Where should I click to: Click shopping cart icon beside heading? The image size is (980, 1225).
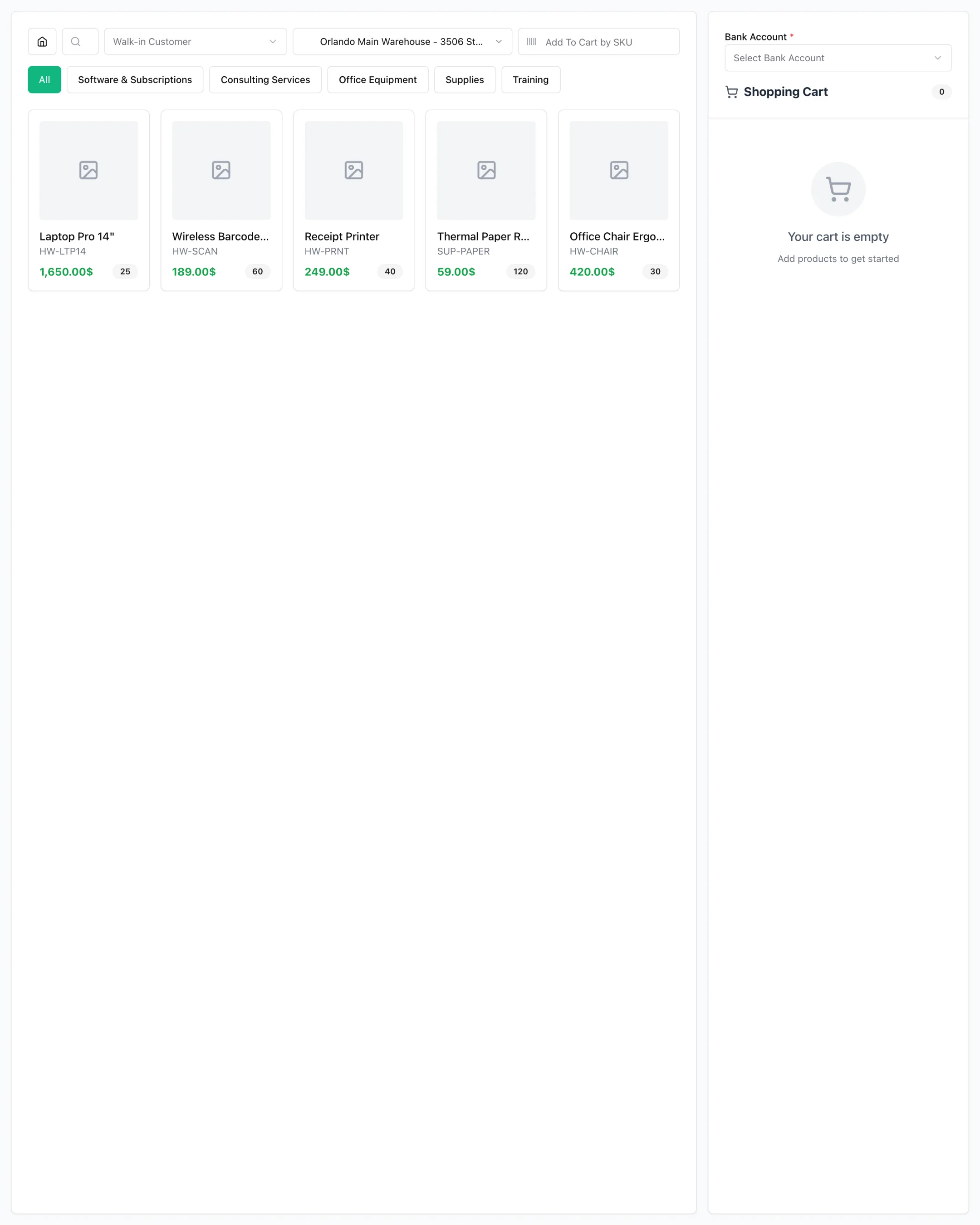tap(731, 92)
